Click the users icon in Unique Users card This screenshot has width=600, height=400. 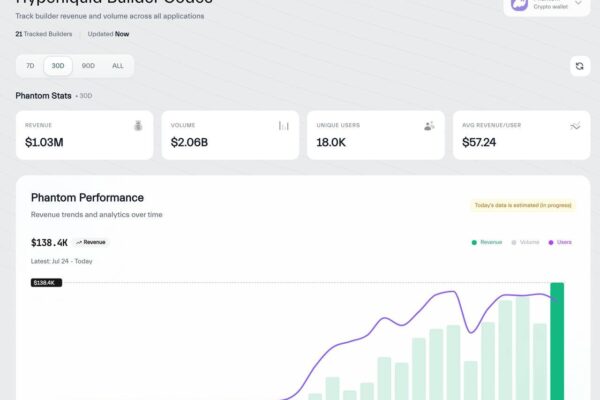(429, 126)
